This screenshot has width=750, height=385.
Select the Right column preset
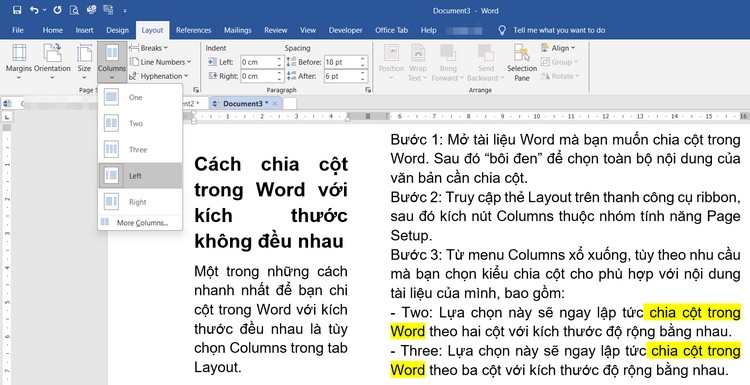click(140, 202)
